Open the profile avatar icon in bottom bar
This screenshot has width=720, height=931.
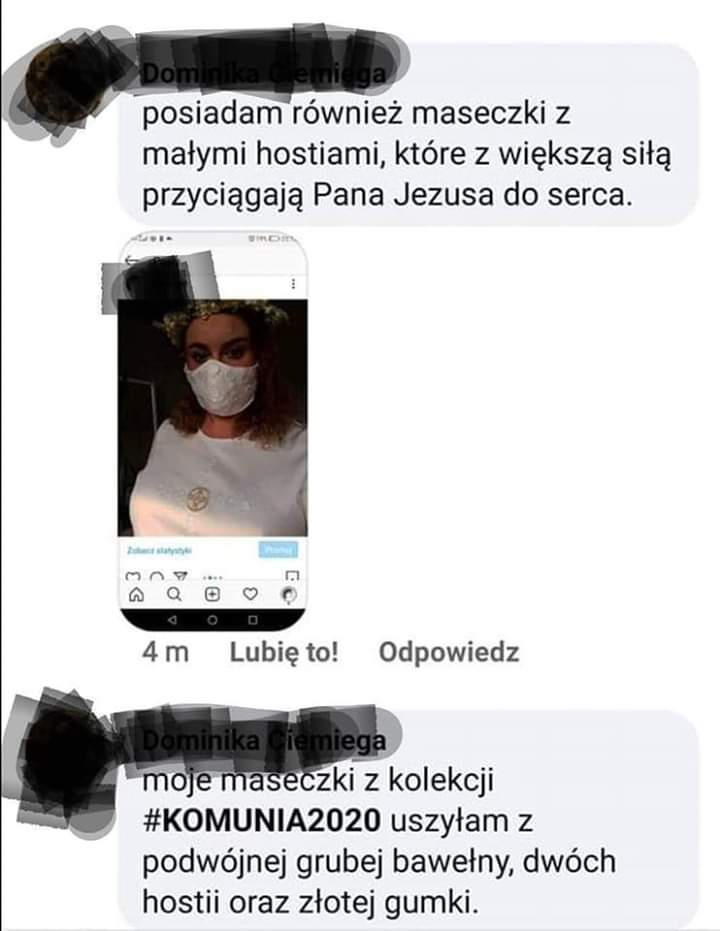point(288,594)
